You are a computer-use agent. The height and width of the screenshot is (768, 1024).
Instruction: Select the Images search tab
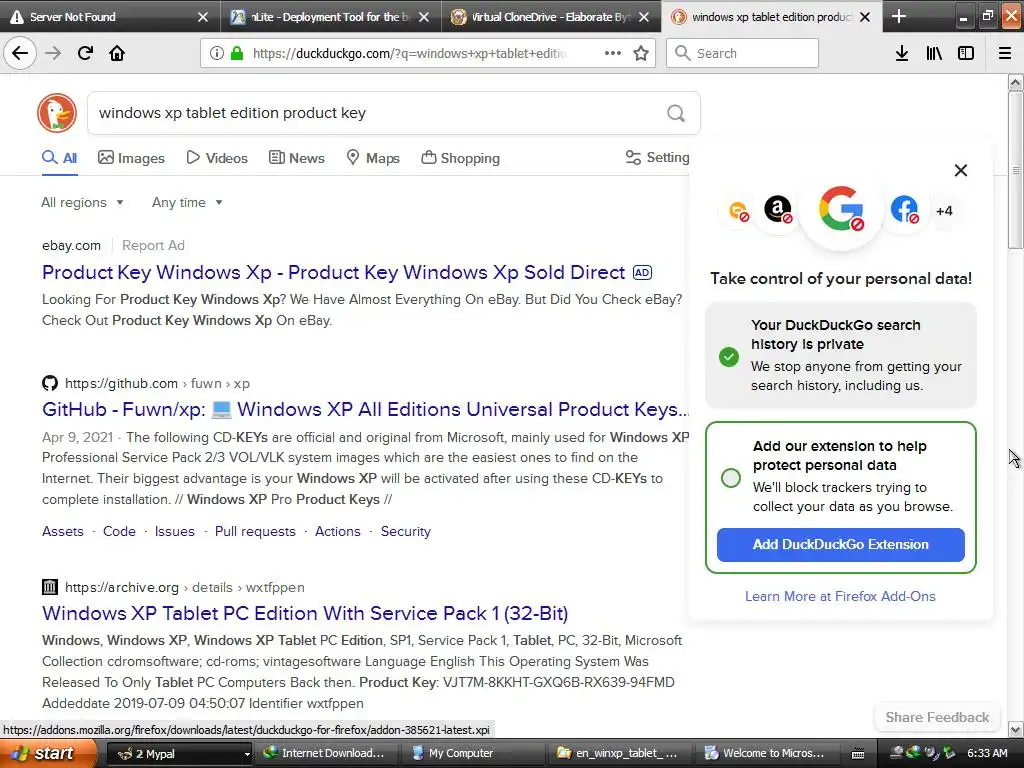click(131, 158)
